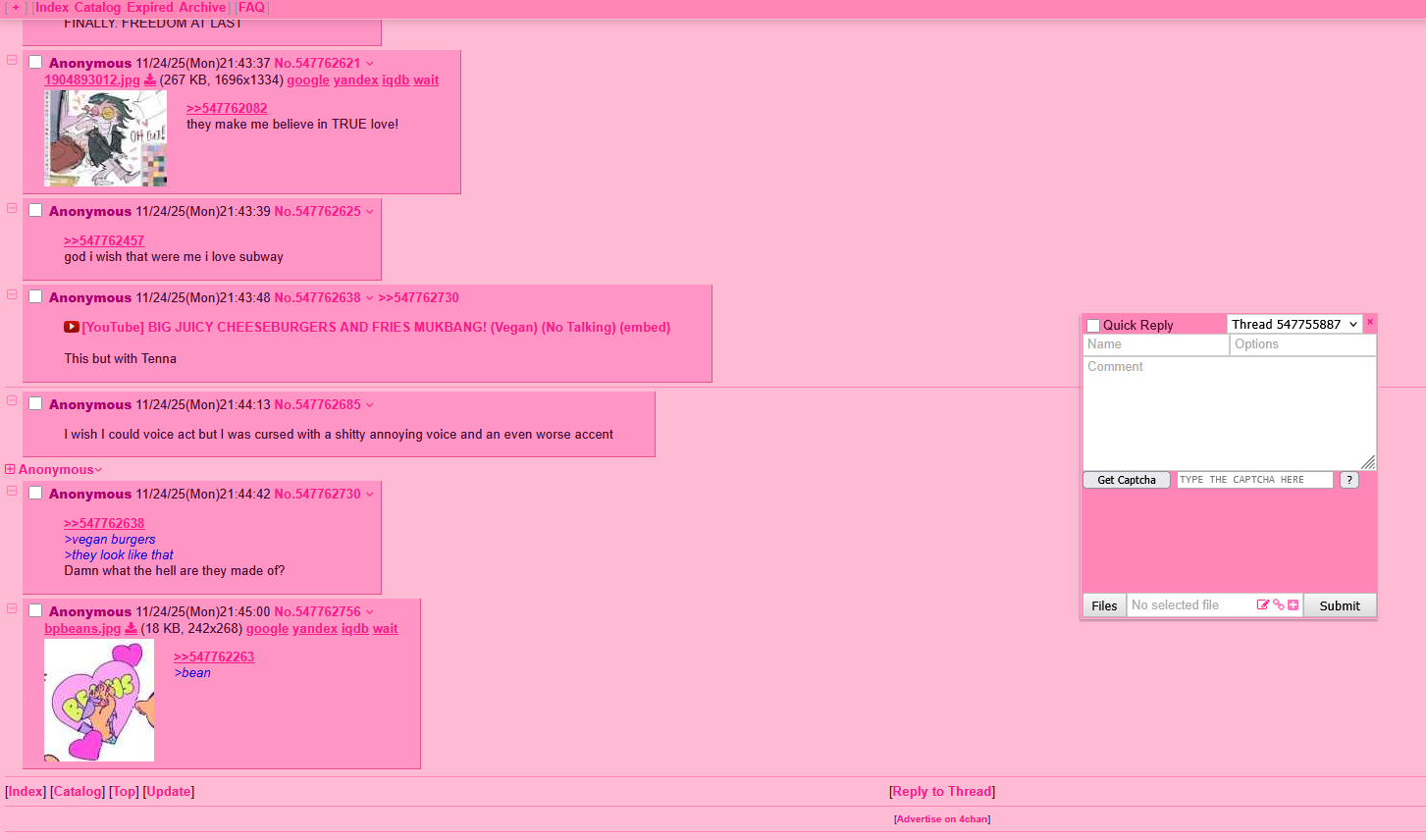Click the link/URL file icon in Quick Reply
The width and height of the screenshot is (1426, 840).
tap(1279, 605)
